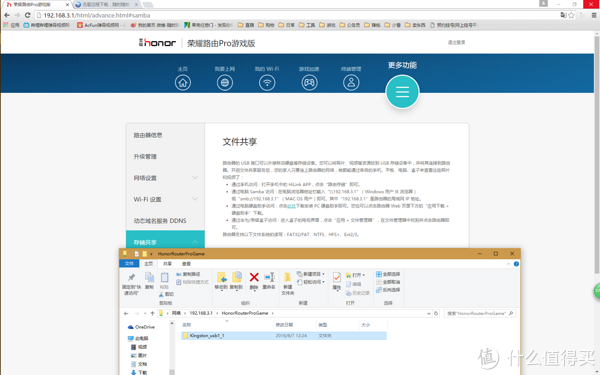
Task: Click the Edit button in Explorer ribbon
Action: (x=354, y=284)
